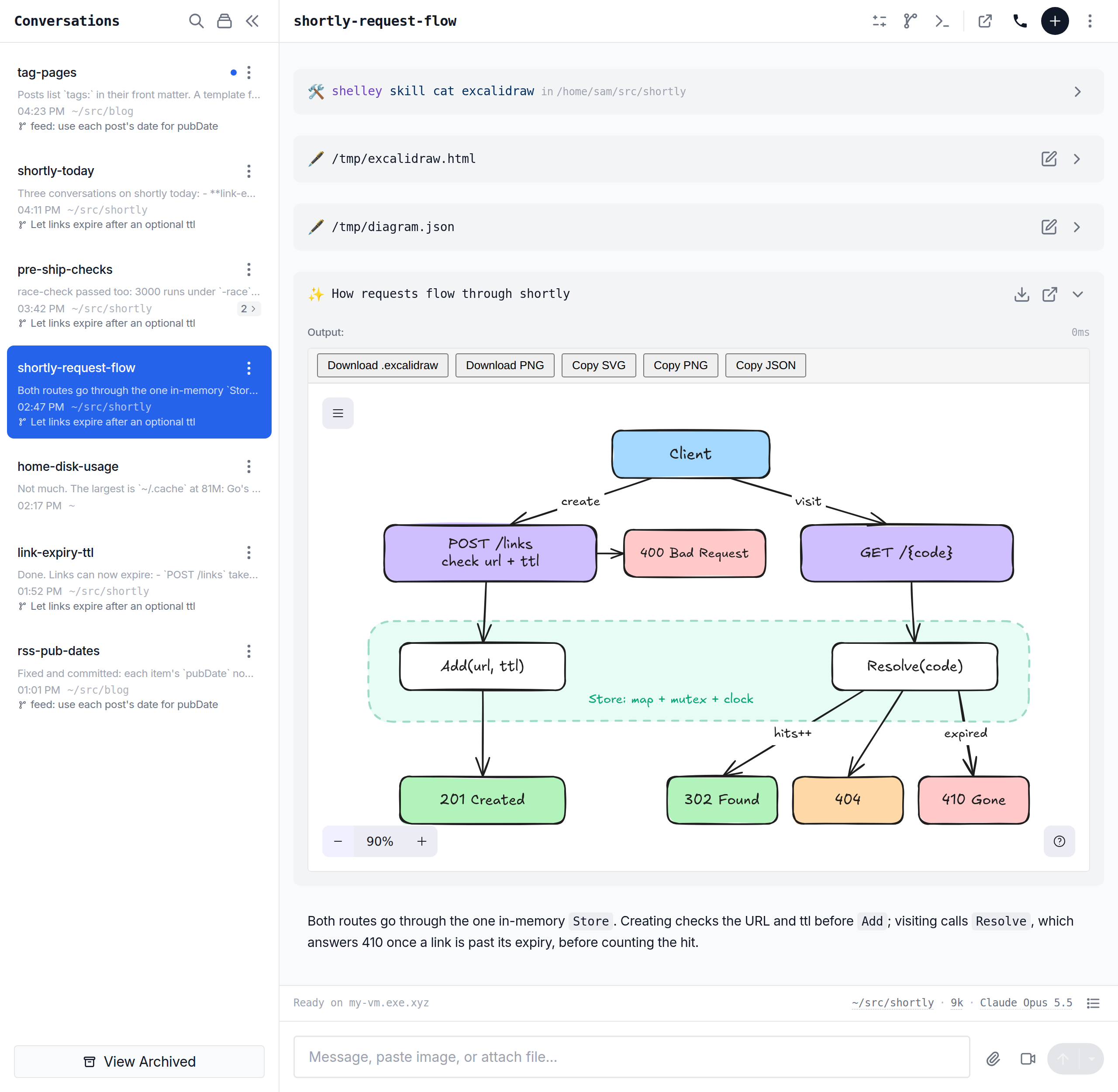1118x1092 pixels.
Task: Expand the shelley skill cat excalidraw tool row
Action: point(1077,92)
